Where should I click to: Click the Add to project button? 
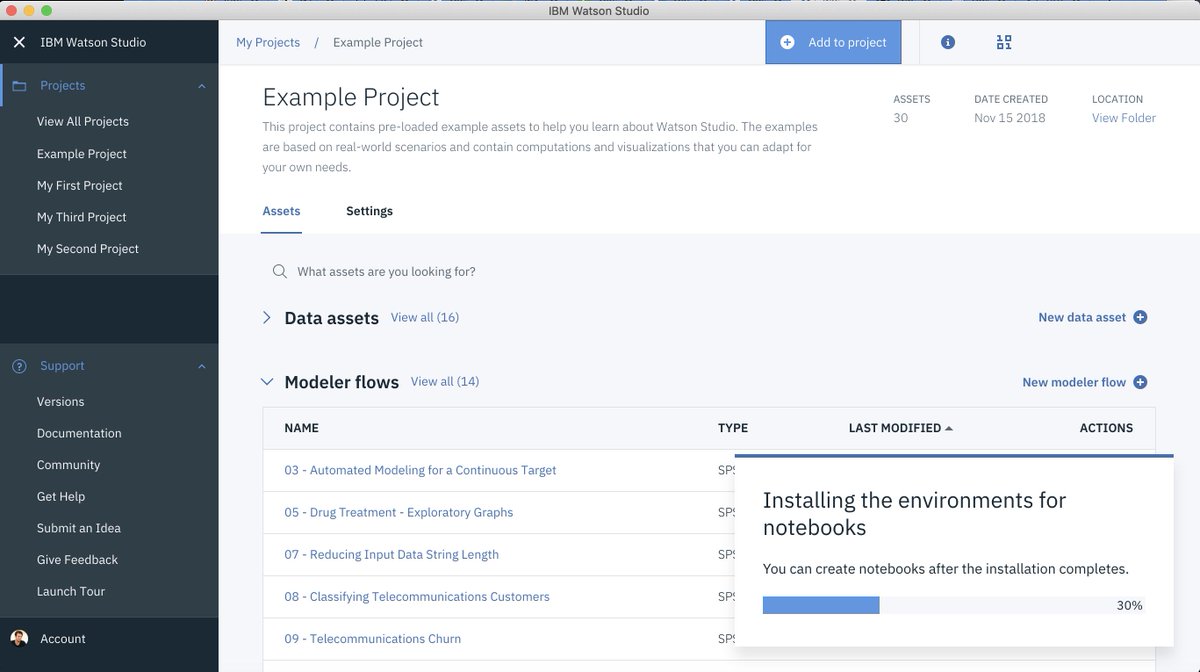(833, 42)
